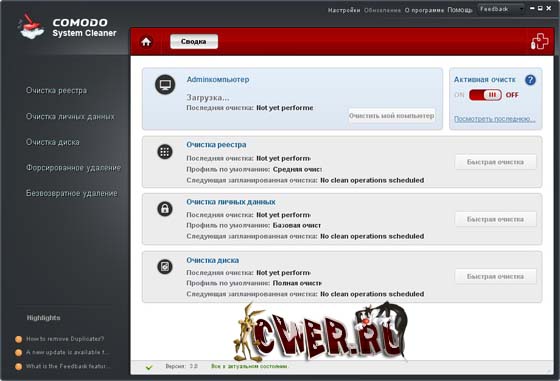This screenshot has width=560, height=381.
Task: Select Безвозвратное удаление in sidebar
Action: pyautogui.click(x=71, y=194)
